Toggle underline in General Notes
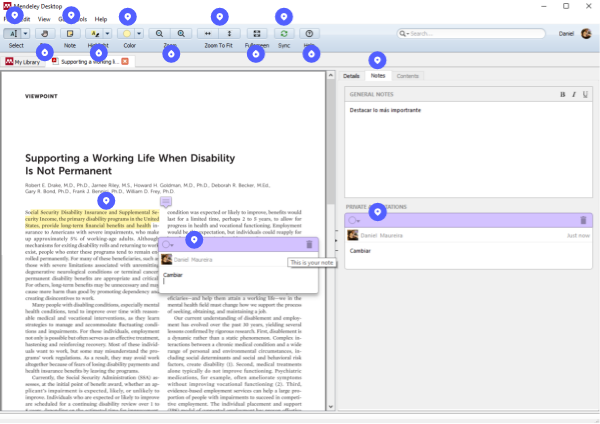 pyautogui.click(x=584, y=93)
